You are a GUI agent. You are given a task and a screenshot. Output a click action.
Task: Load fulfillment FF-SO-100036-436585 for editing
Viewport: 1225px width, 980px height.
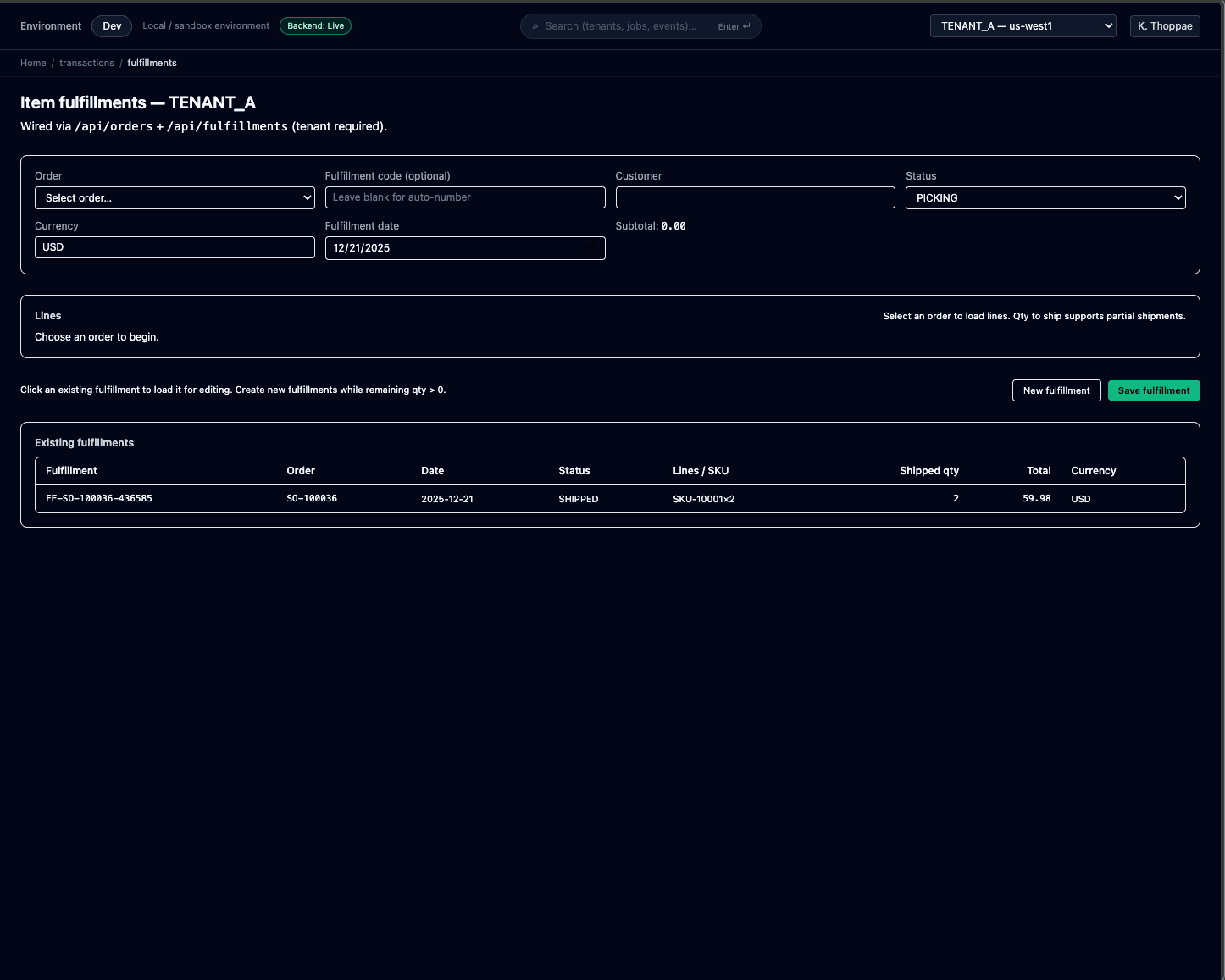tap(99, 499)
